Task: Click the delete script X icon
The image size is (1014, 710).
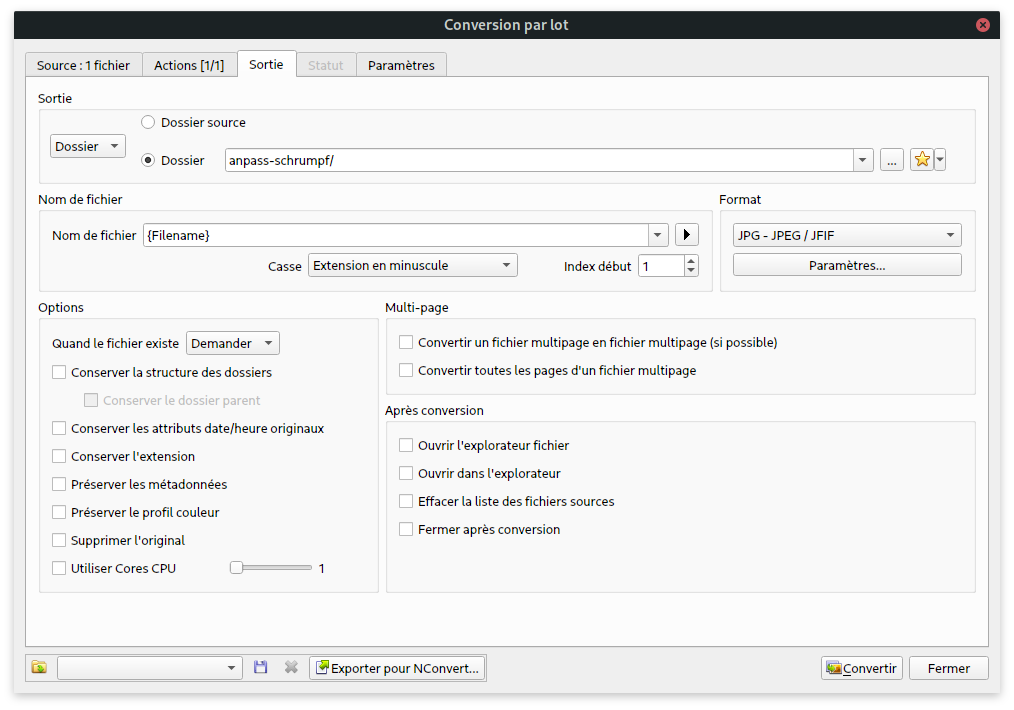Action: 291,668
